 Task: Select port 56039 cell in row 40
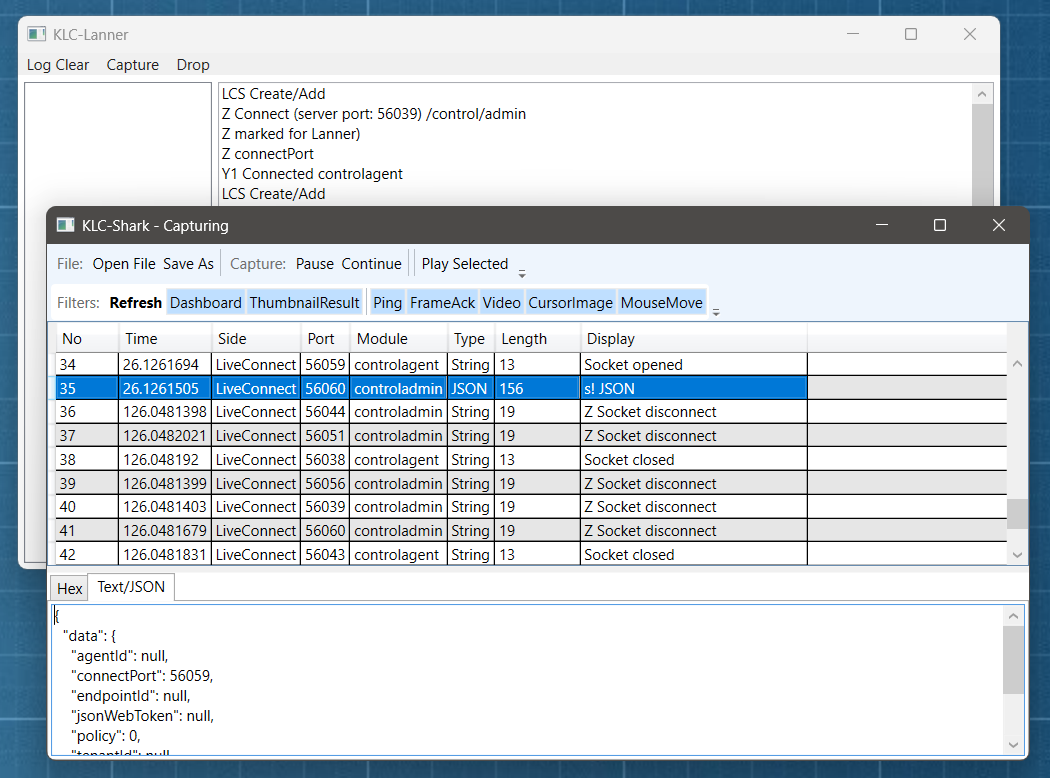pyautogui.click(x=325, y=507)
